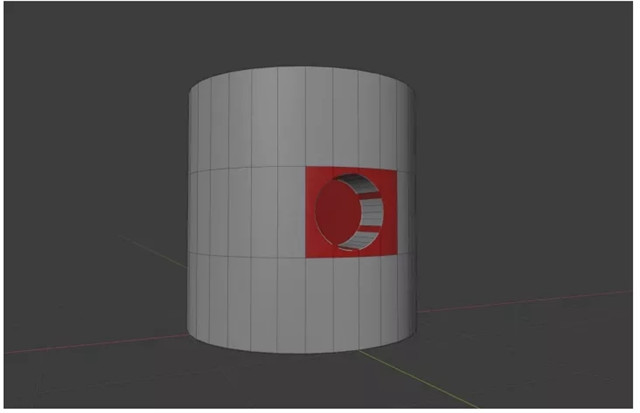Click the top edge of the red square
Viewport: 640px width, 413px height.
tap(352, 167)
